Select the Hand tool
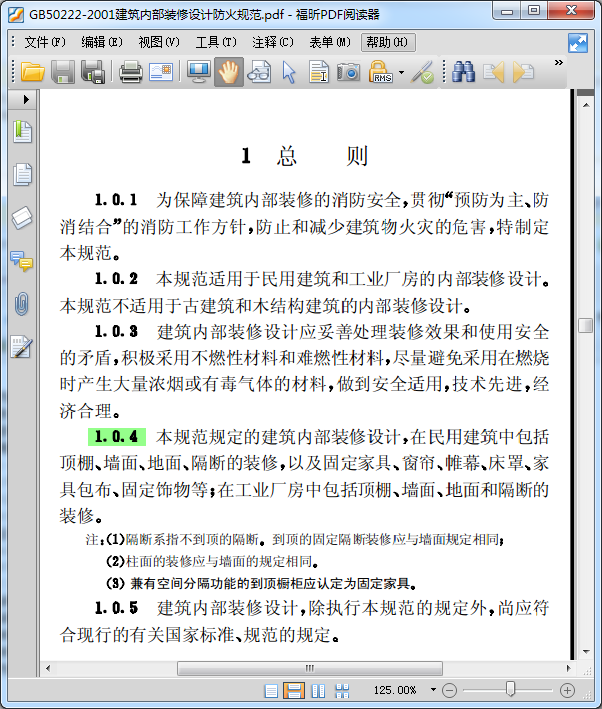This screenshot has width=602, height=709. pyautogui.click(x=229, y=72)
